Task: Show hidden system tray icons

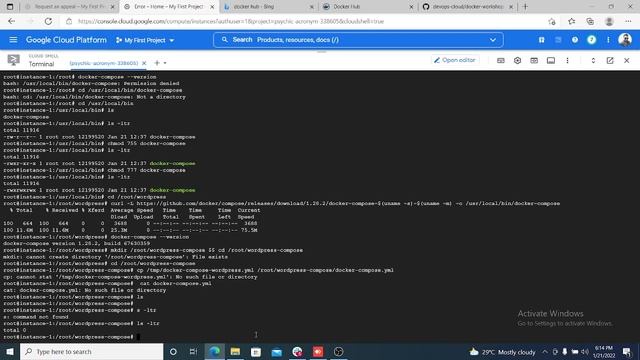Action: [x=545, y=351]
